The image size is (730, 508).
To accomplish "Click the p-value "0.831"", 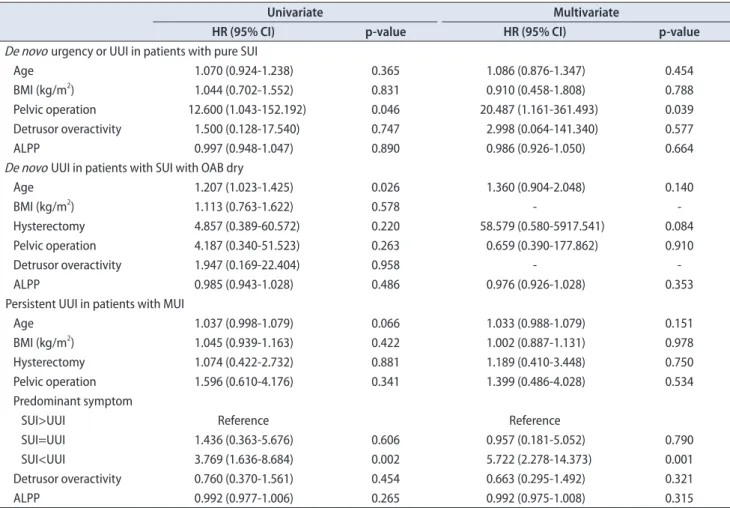I will click(x=385, y=90).
